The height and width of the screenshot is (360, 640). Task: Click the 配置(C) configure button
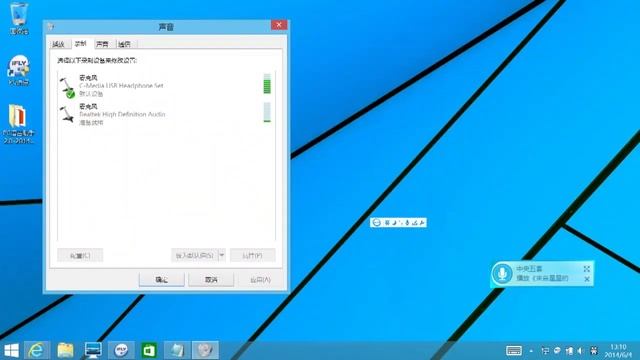coord(80,256)
